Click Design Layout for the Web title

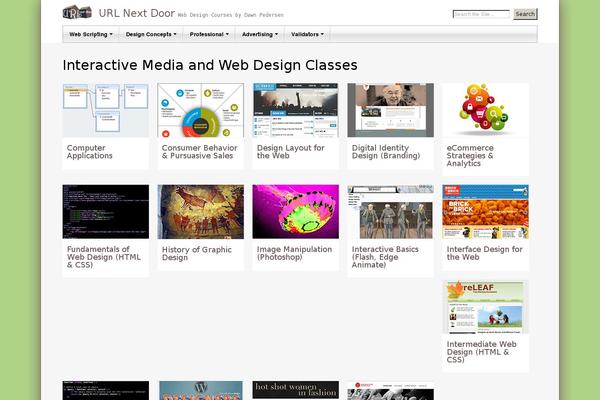coord(290,152)
